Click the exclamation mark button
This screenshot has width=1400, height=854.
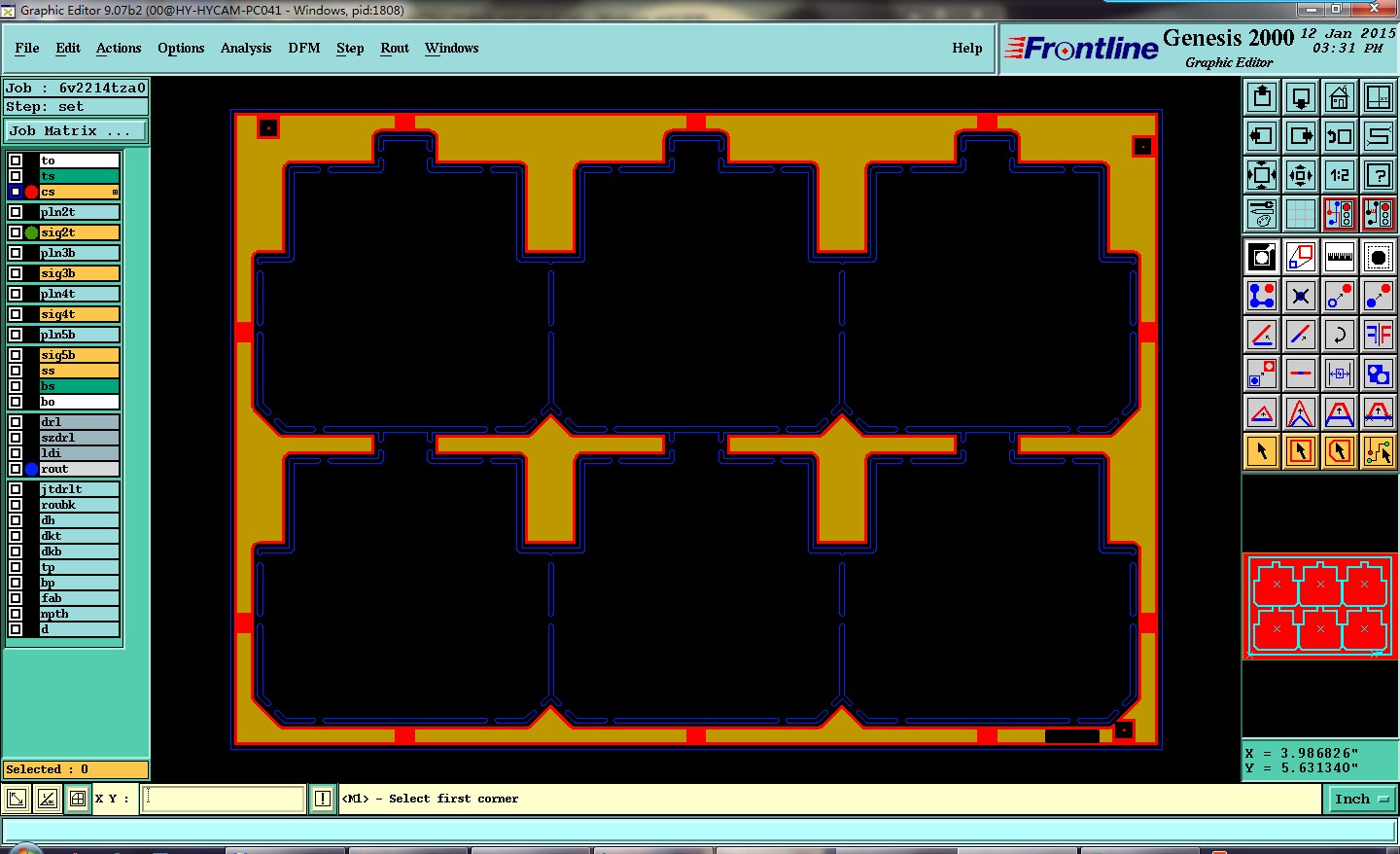(323, 799)
